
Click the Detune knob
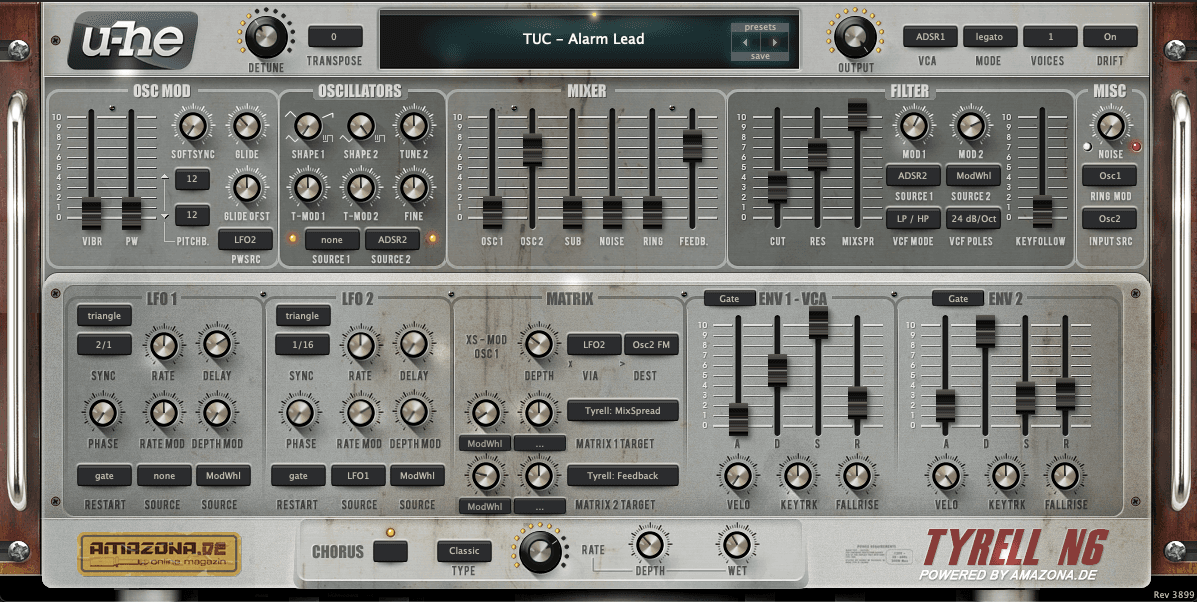266,35
